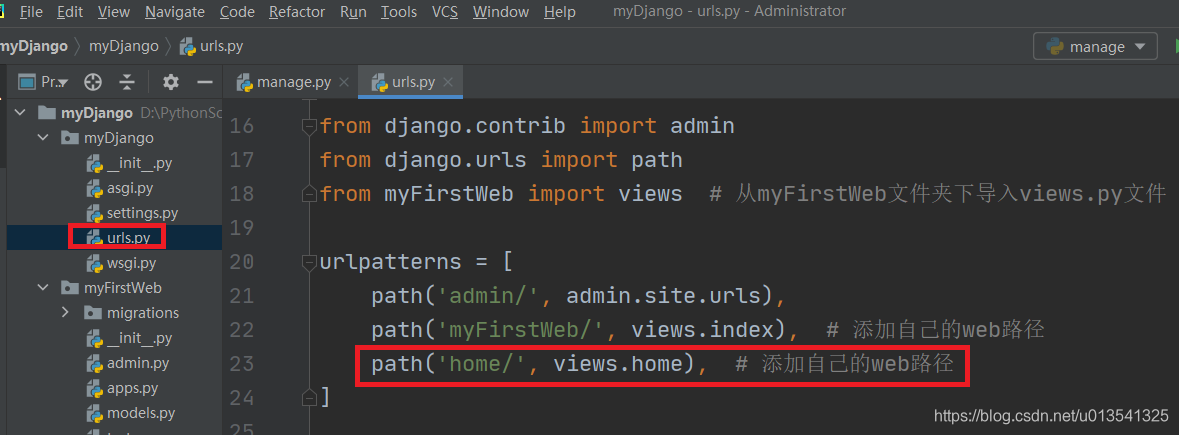Open the Project view dropdown
The width and height of the screenshot is (1179, 435).
pos(44,82)
